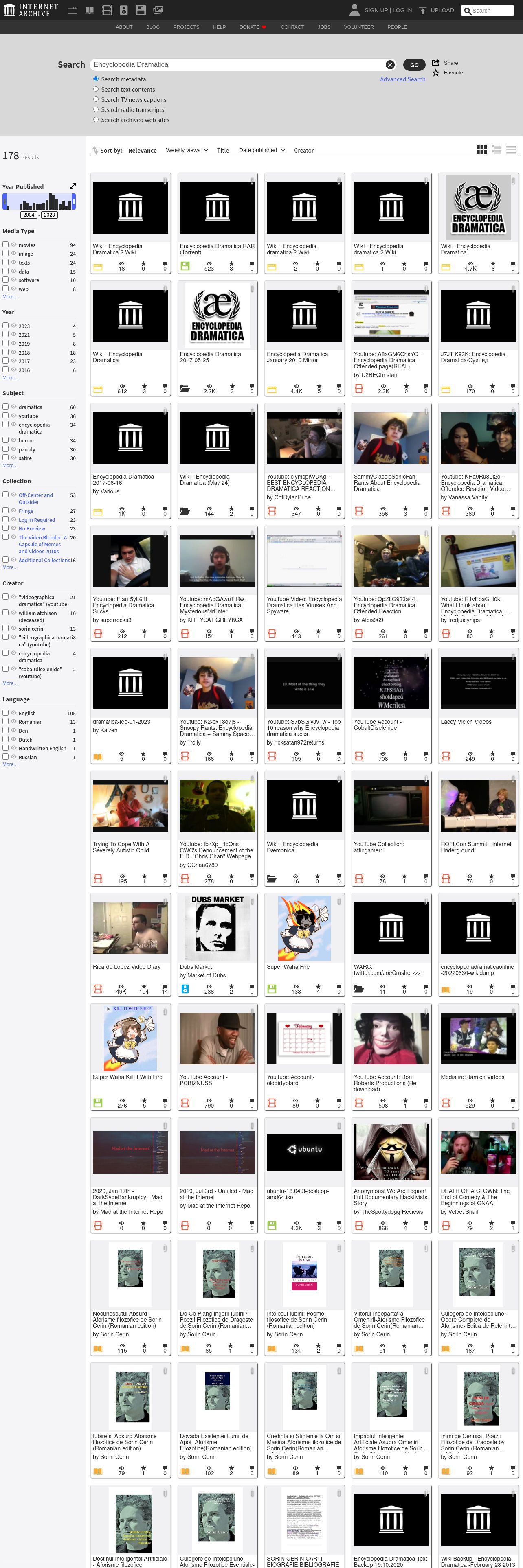Click the Favorite star icon

[x=435, y=72]
